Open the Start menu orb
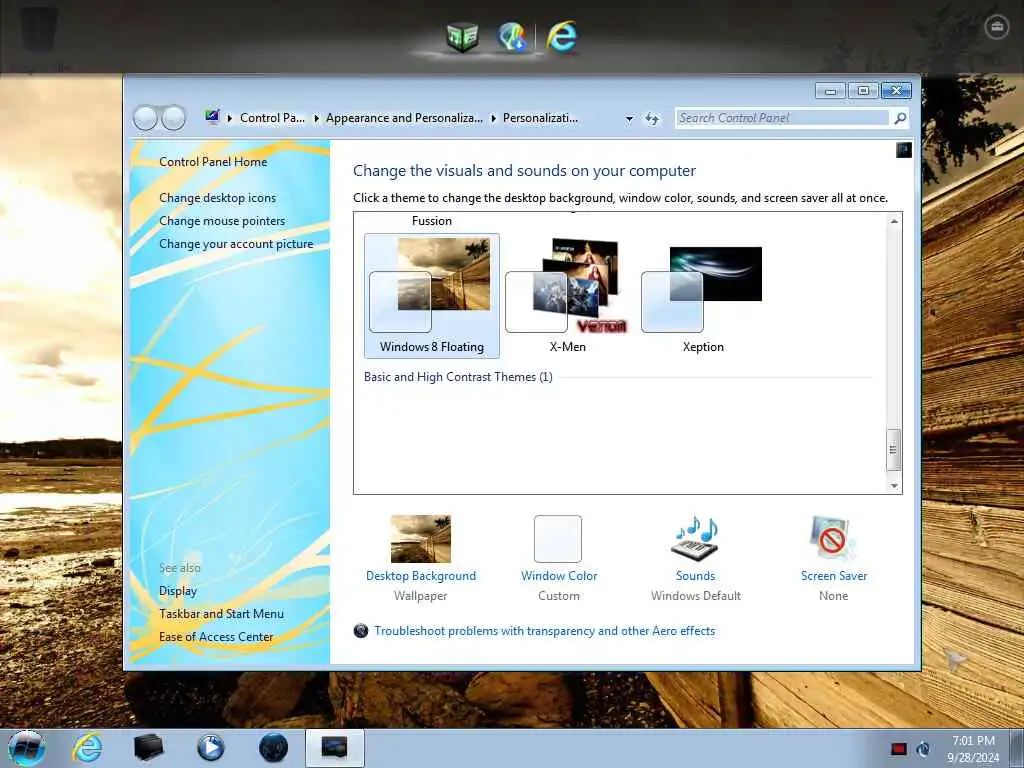The width and height of the screenshot is (1024, 768). click(27, 748)
